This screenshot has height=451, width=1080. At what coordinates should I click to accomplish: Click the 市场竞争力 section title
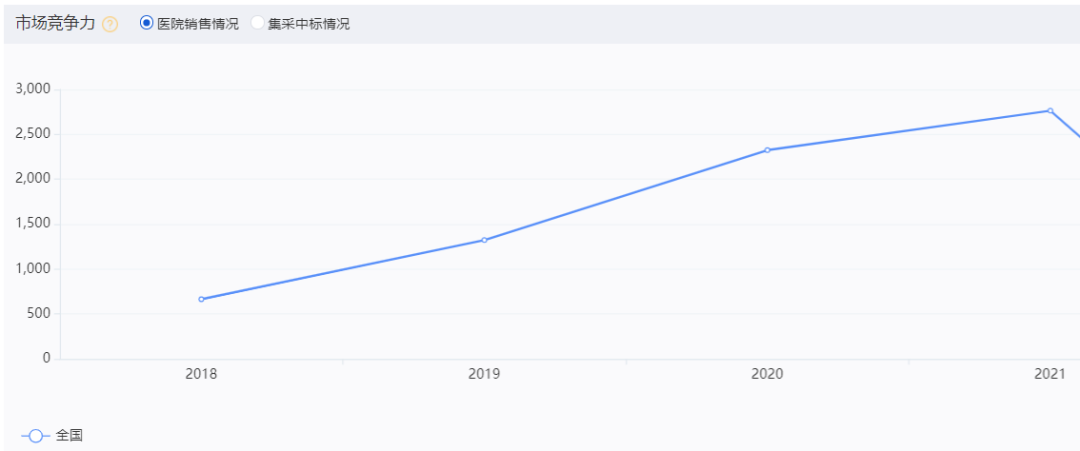point(55,23)
